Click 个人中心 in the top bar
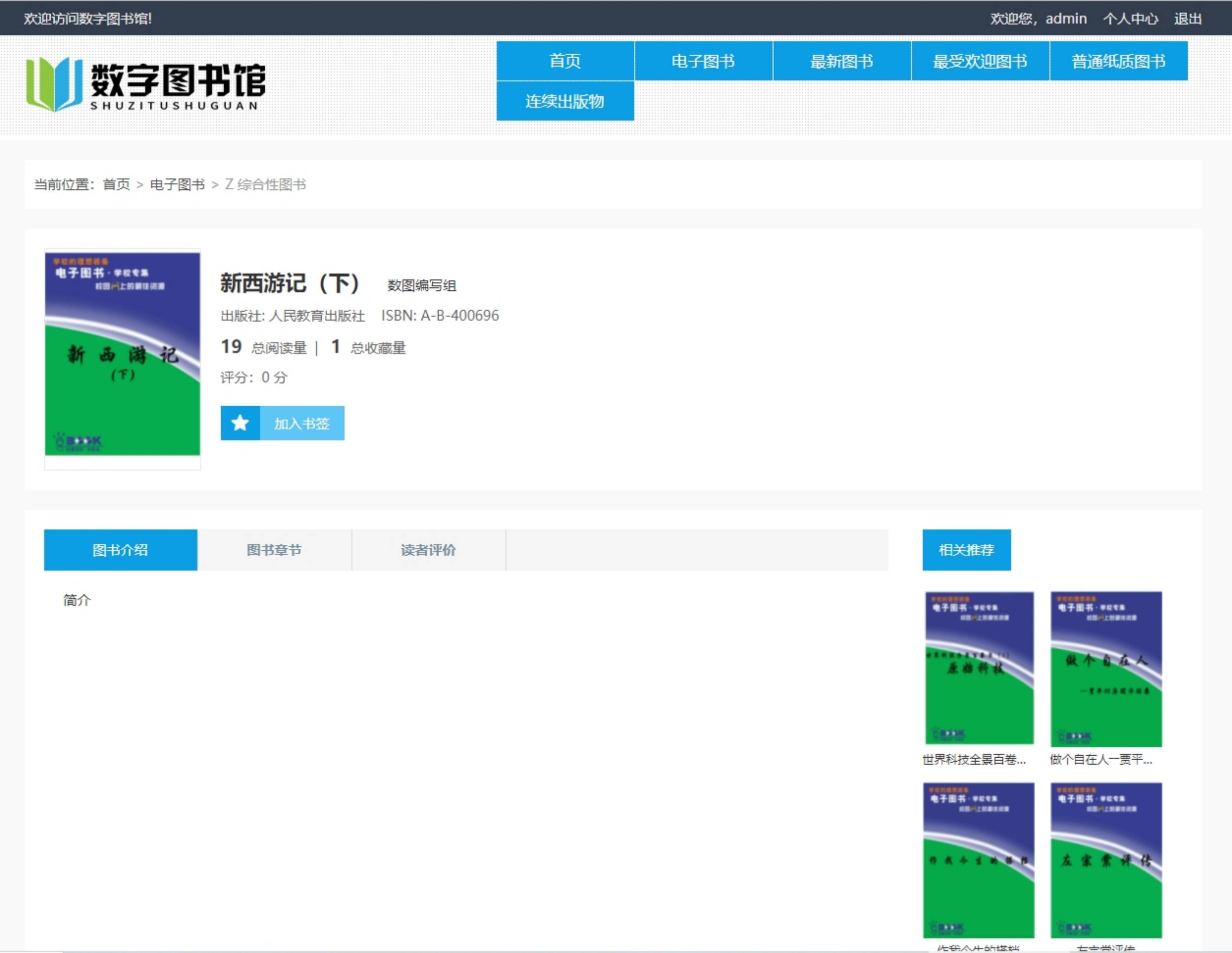 [1130, 19]
